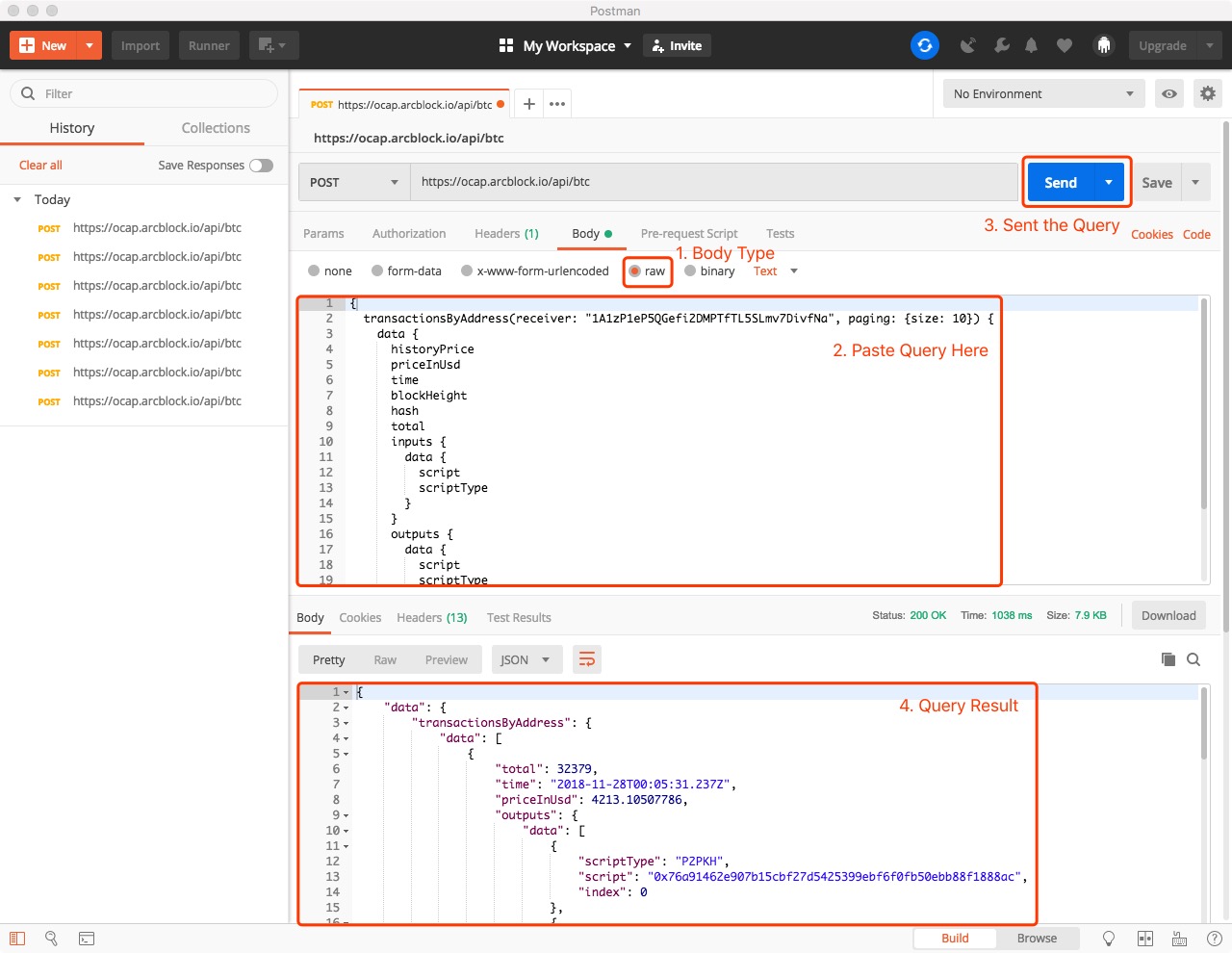This screenshot has width=1232, height=953.
Task: Open the satellite capture requests icon
Action: (x=968, y=45)
